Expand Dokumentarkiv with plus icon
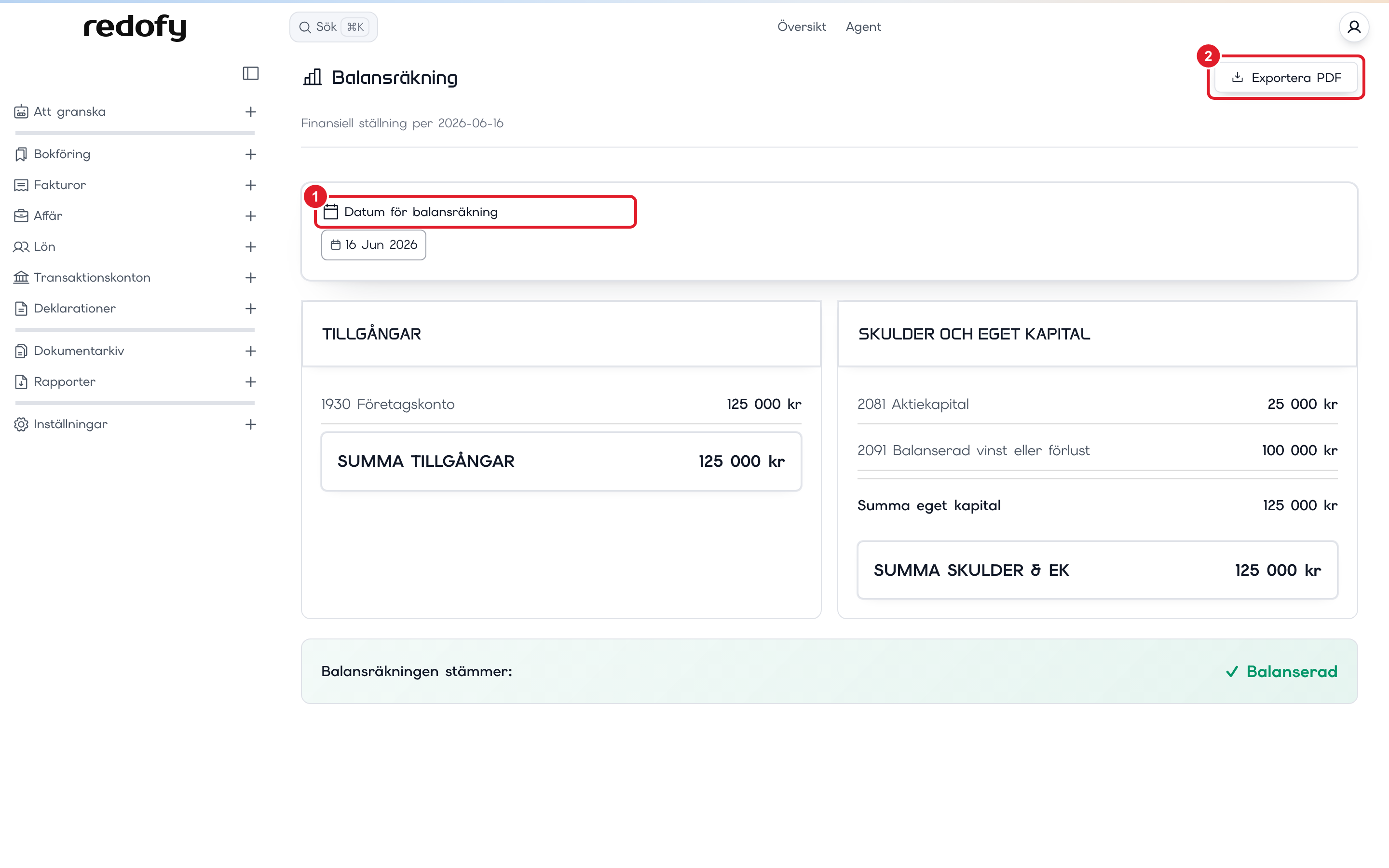Screen dimensions: 1389x868 coord(251,352)
